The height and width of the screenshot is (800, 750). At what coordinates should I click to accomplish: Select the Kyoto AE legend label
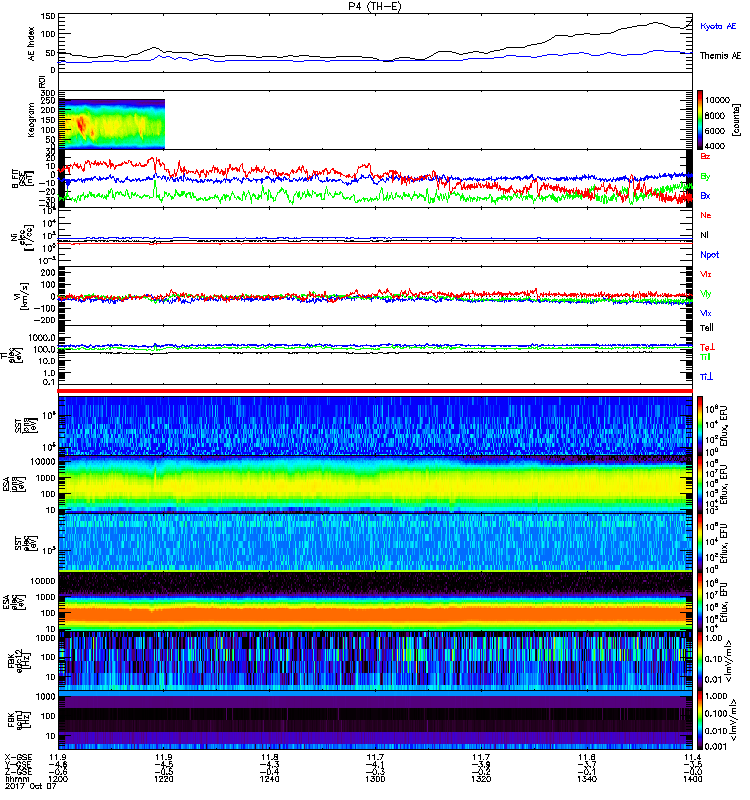pyautogui.click(x=718, y=26)
